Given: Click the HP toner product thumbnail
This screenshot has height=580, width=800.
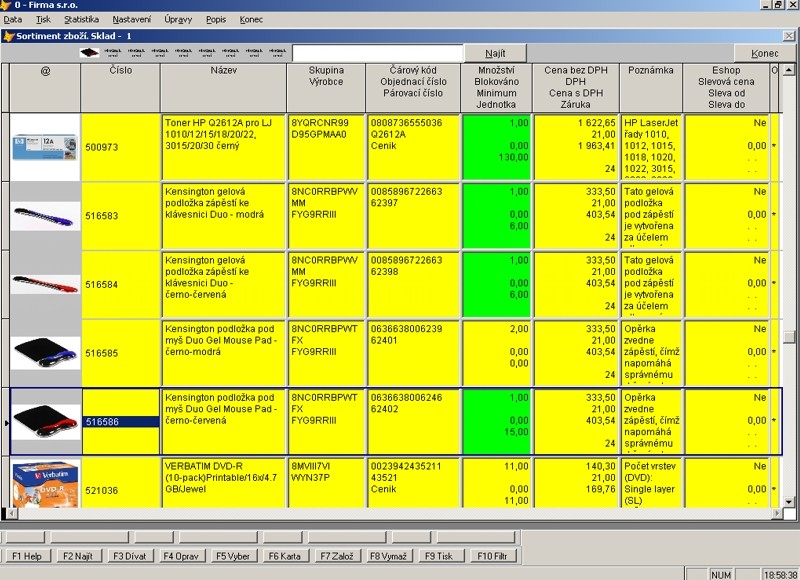Looking at the screenshot, I should tap(45, 146).
